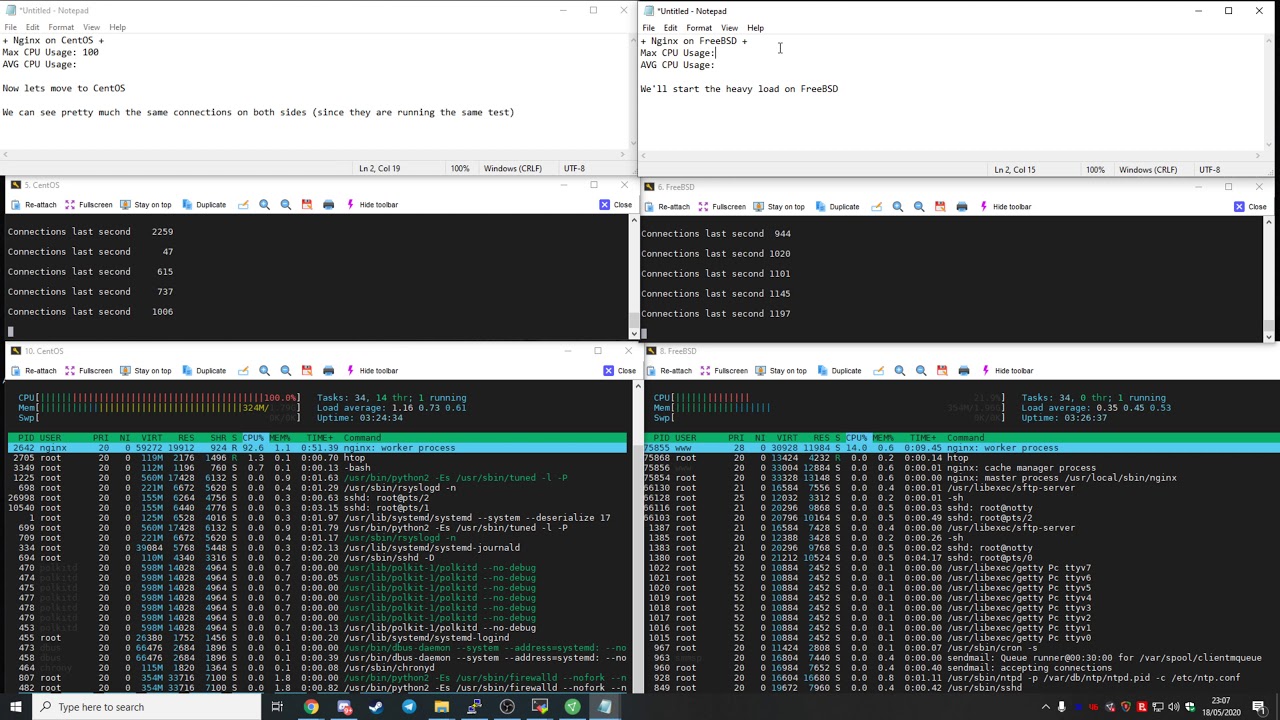Select the nginx cache manager process row in FreeBSD htop
The image size is (1280, 720).
pyautogui.click(x=963, y=468)
